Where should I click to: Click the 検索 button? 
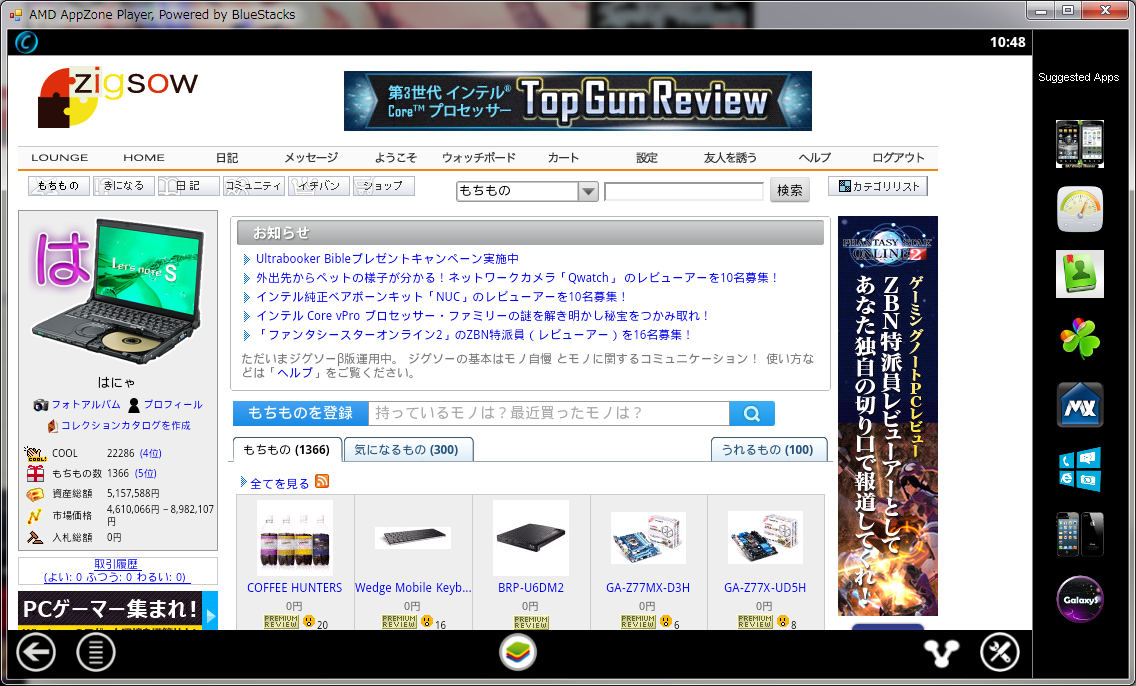click(790, 191)
